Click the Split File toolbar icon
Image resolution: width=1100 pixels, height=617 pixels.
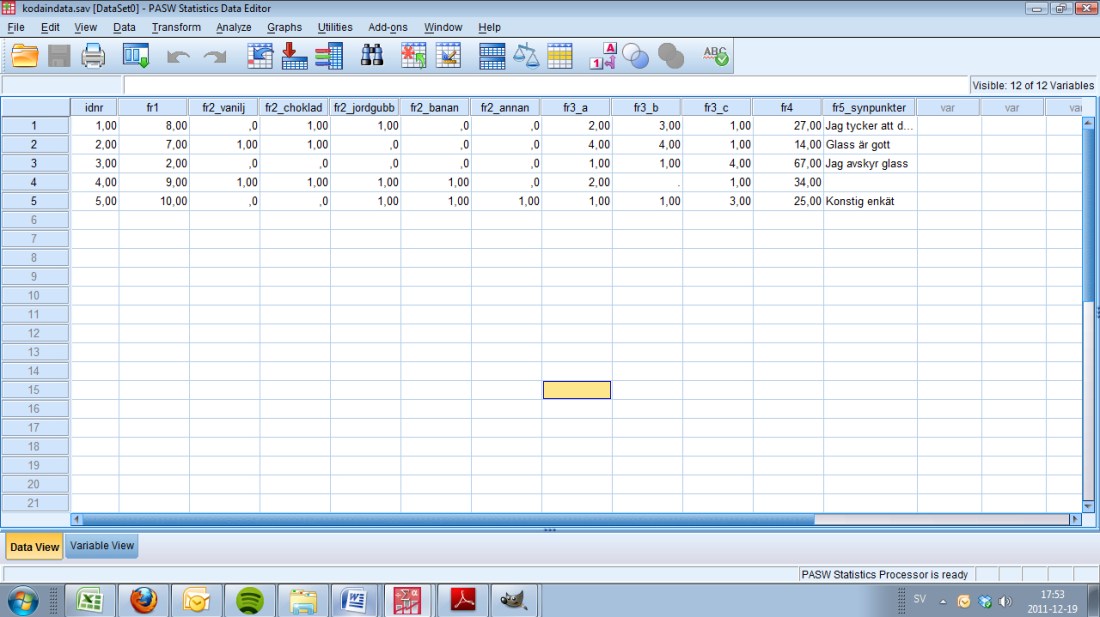click(x=492, y=57)
